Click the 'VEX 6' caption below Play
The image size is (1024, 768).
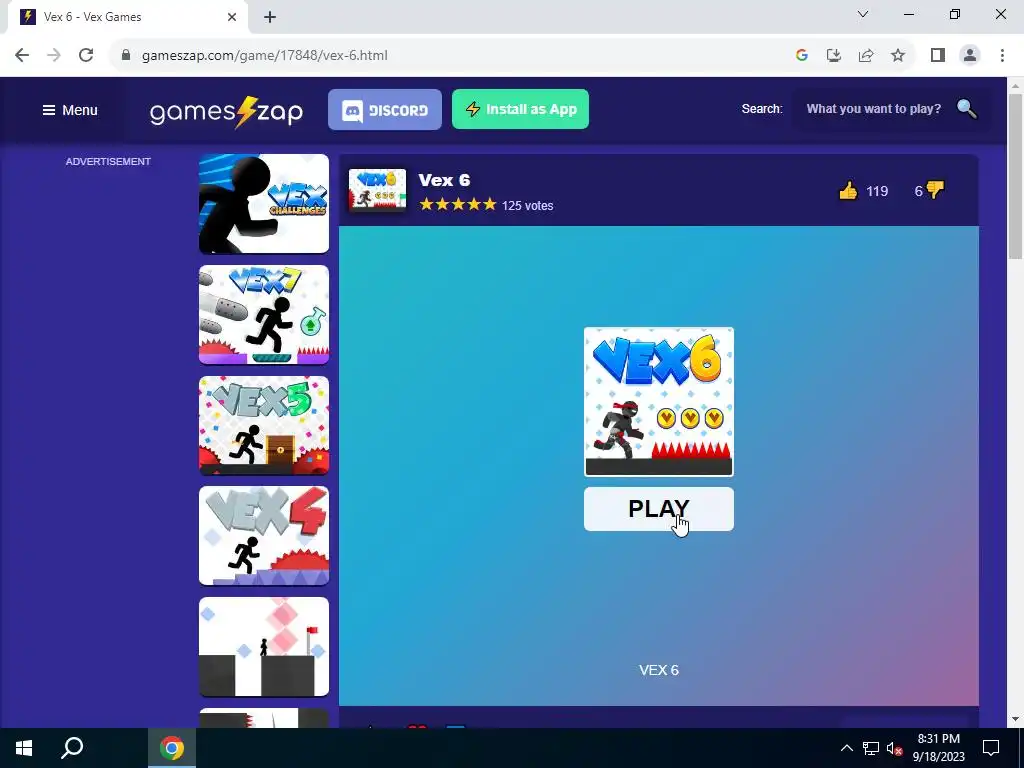click(x=658, y=670)
